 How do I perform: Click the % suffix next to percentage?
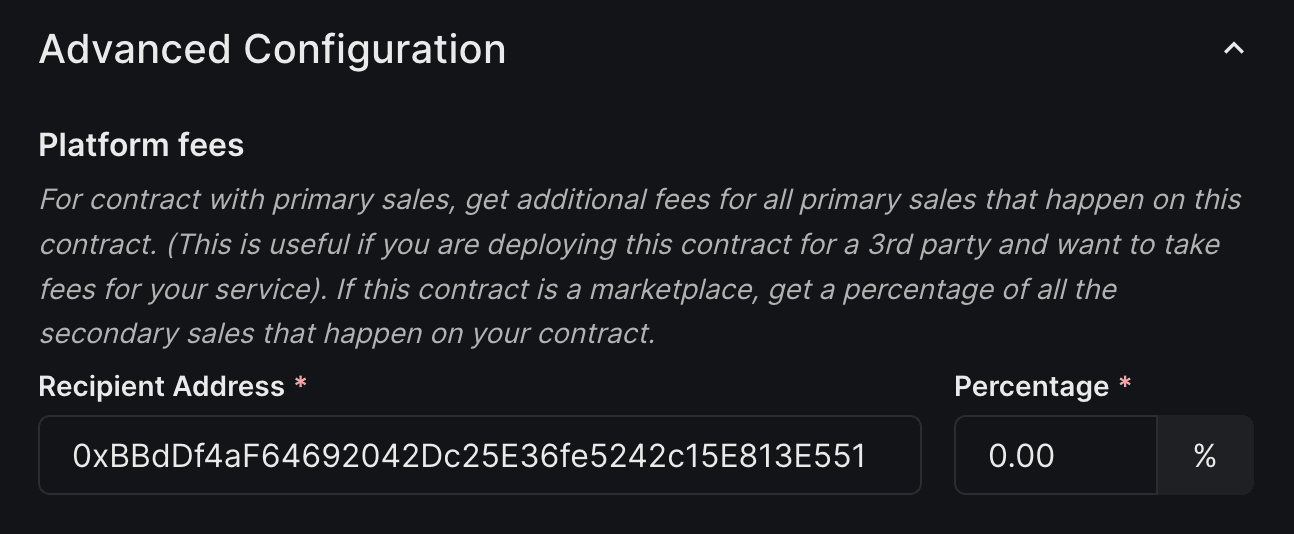[1204, 456]
